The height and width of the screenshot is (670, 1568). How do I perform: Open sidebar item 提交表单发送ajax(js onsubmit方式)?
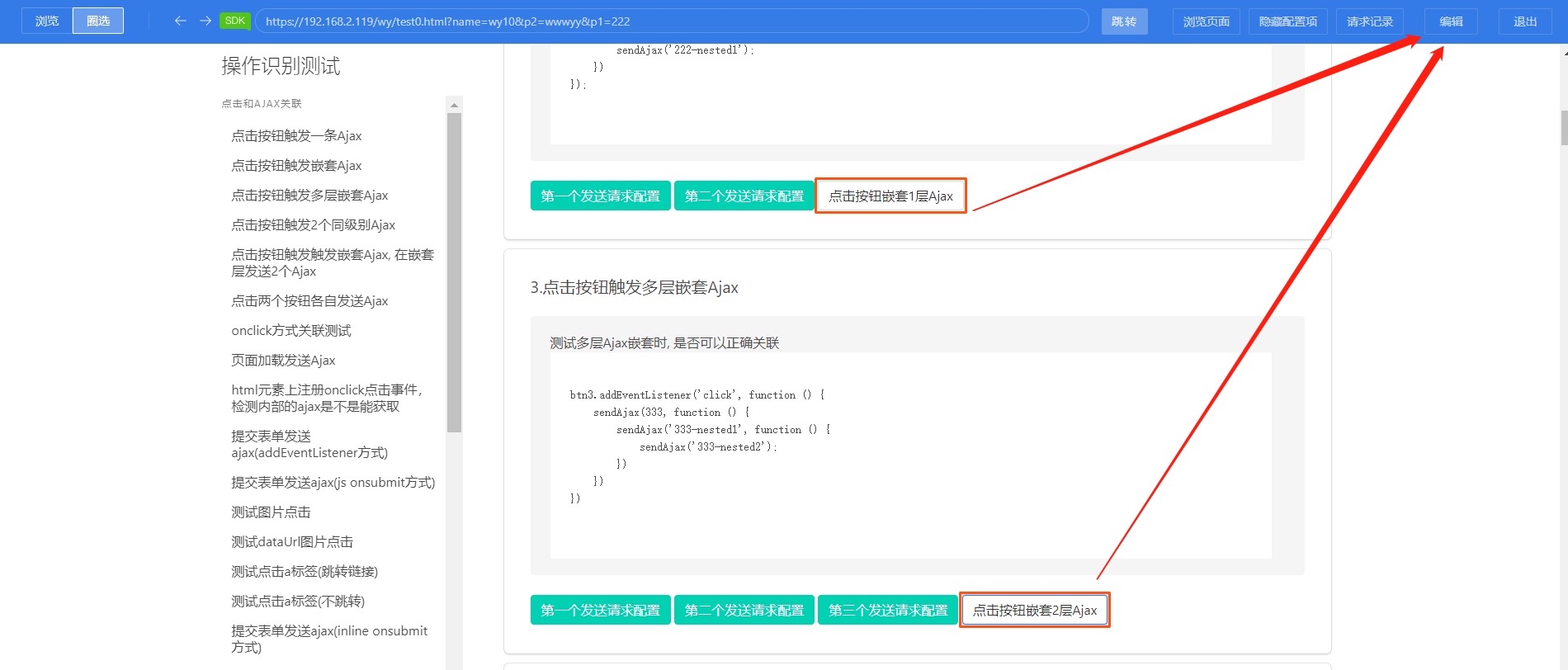click(333, 483)
